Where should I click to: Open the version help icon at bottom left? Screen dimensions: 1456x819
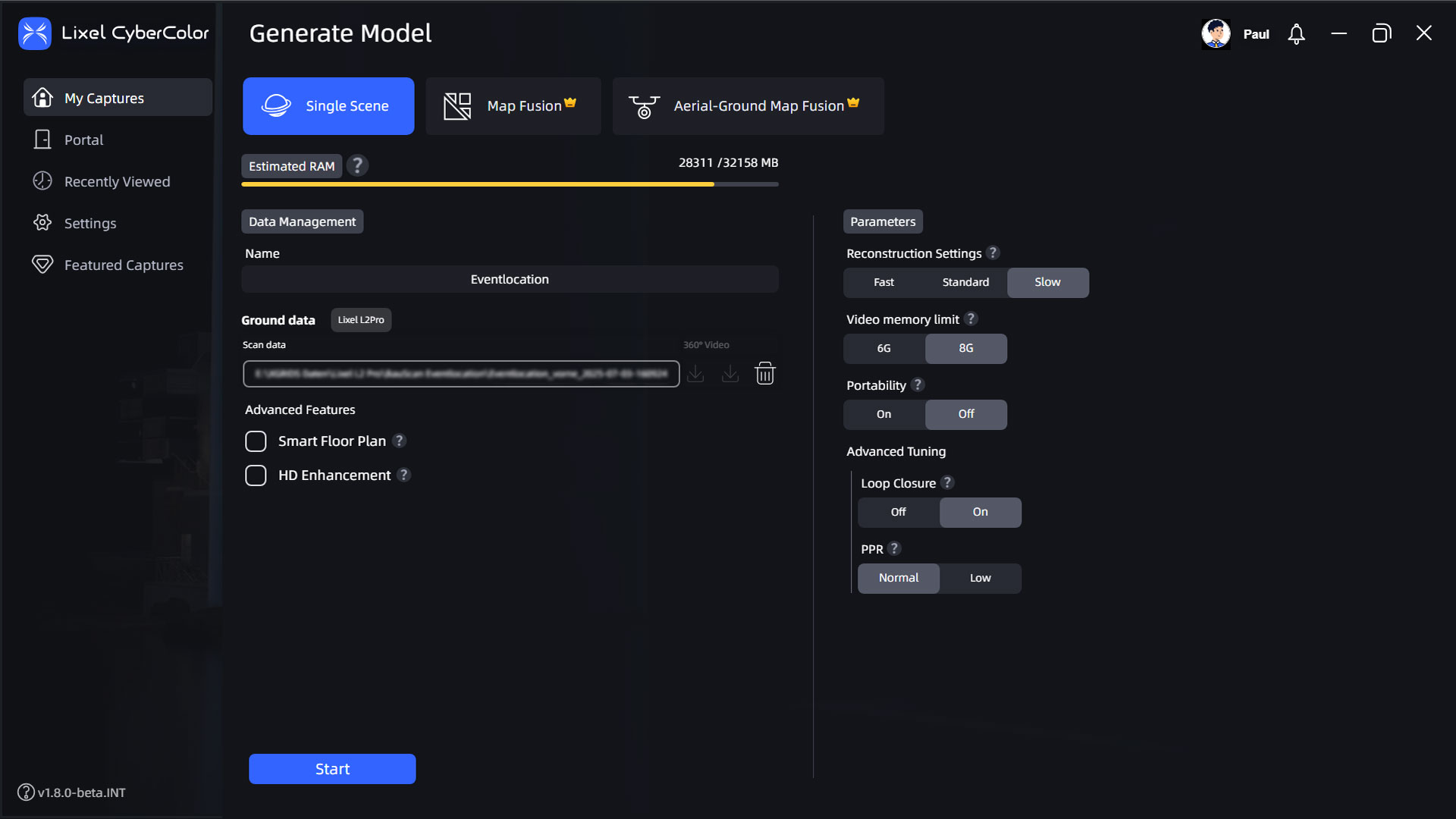pos(26,792)
